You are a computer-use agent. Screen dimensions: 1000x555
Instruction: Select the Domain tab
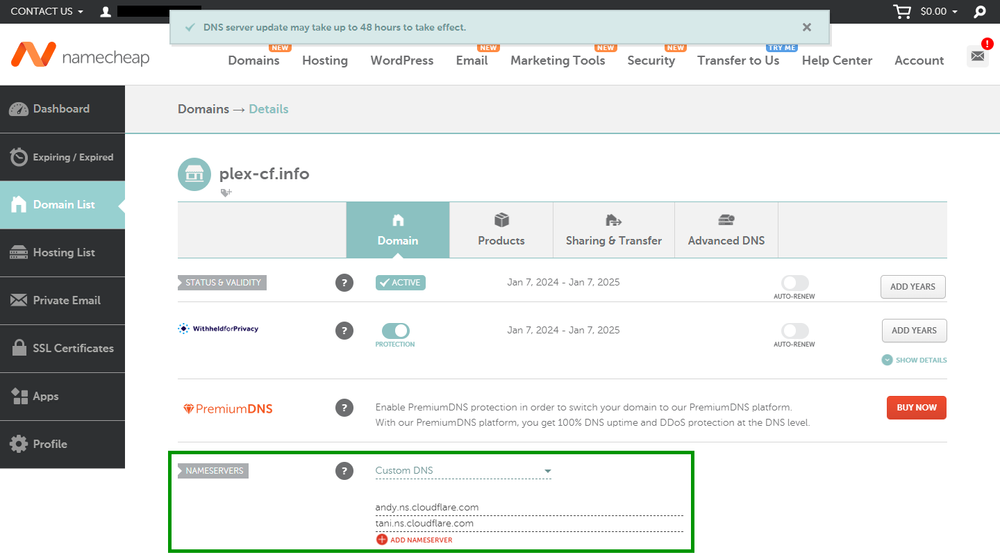click(x=398, y=230)
